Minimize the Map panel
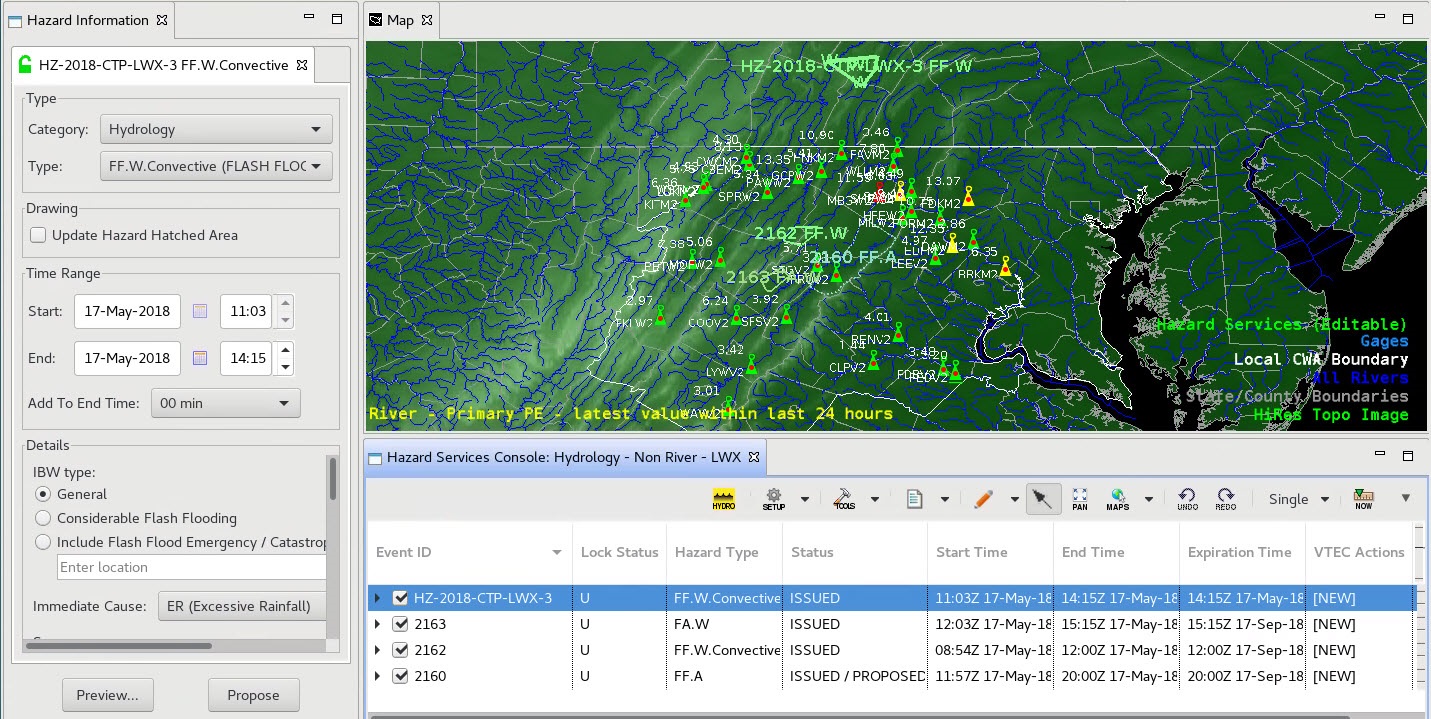 pyautogui.click(x=1381, y=18)
